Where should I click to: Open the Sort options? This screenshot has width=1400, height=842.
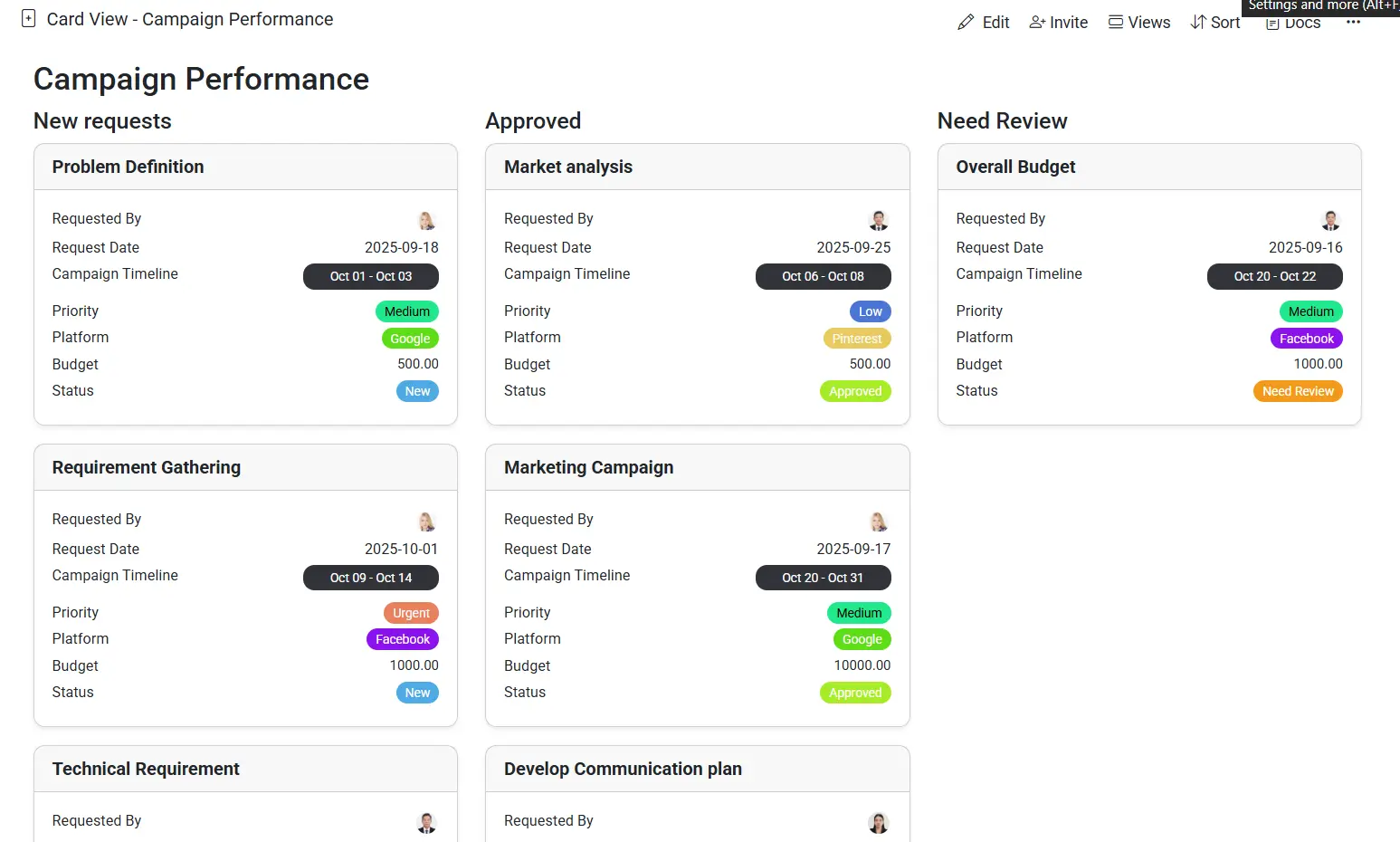tap(1215, 23)
